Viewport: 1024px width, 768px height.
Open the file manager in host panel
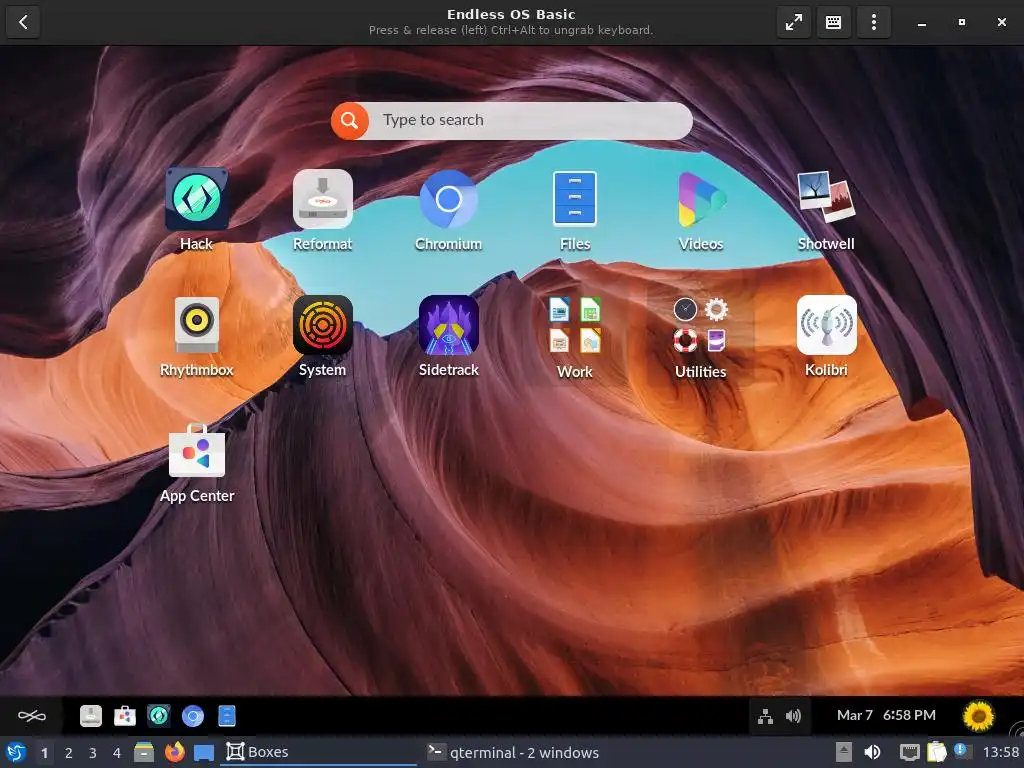coord(144,752)
